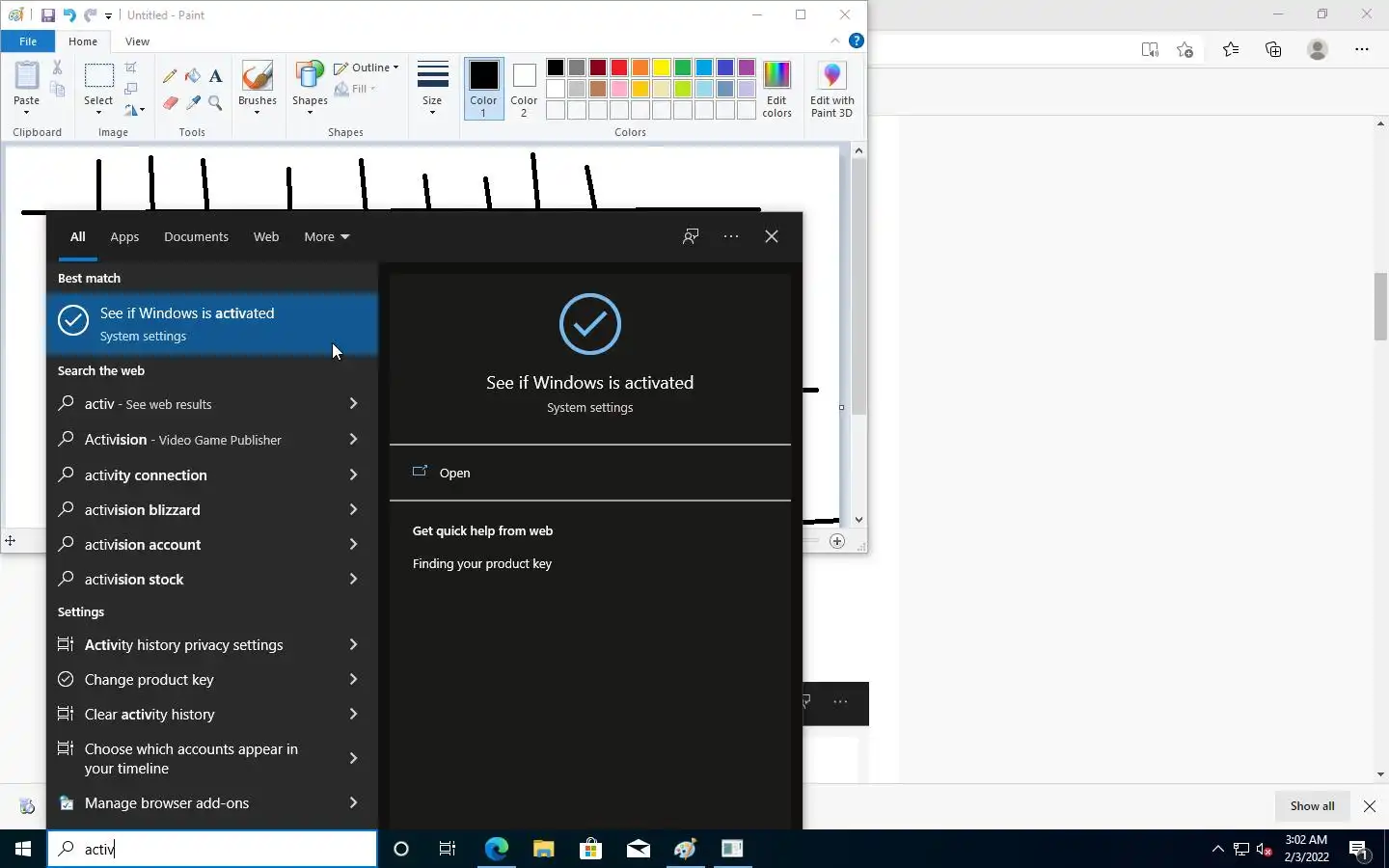This screenshot has width=1389, height=868.
Task: Select Color 1 foreground box
Action: 483,89
